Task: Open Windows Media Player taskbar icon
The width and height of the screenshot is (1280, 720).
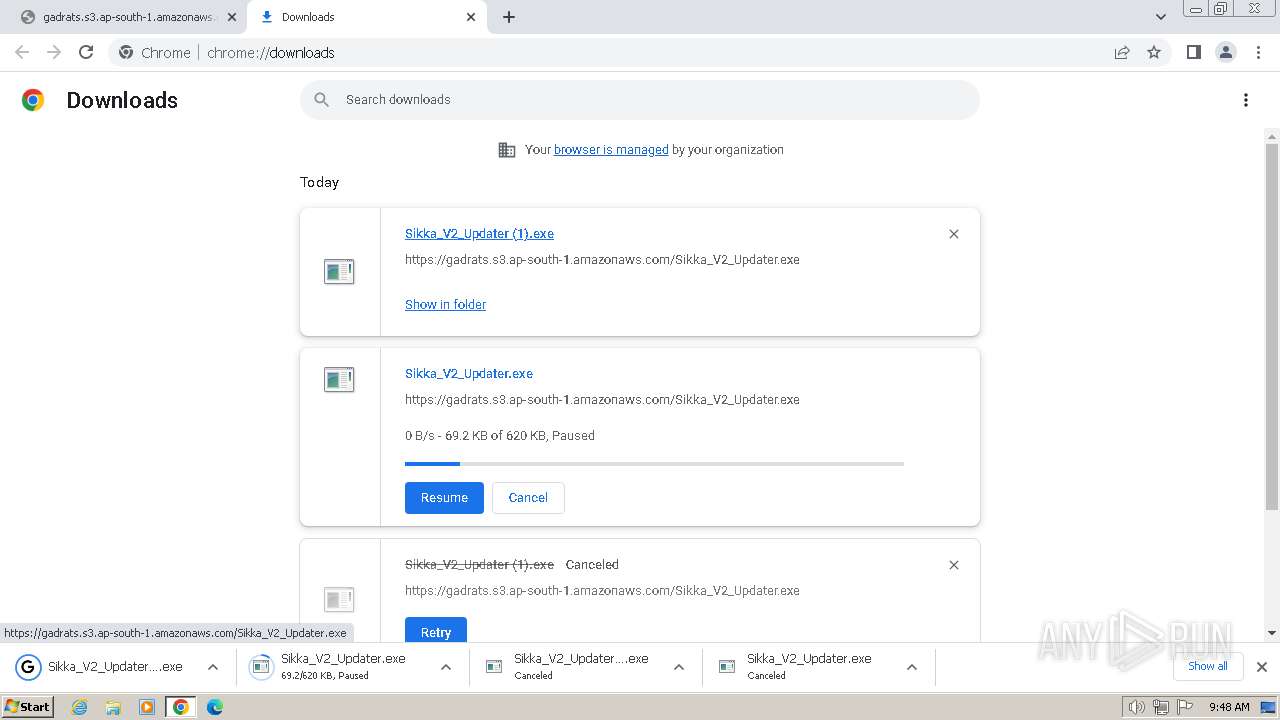Action: pos(147,707)
